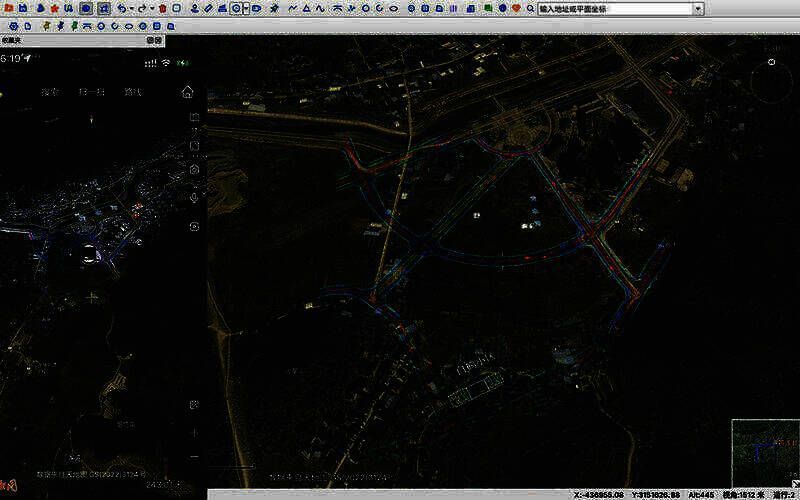800x500 pixels.
Task: Click the 收藏夹 panel title
Action: [12, 41]
